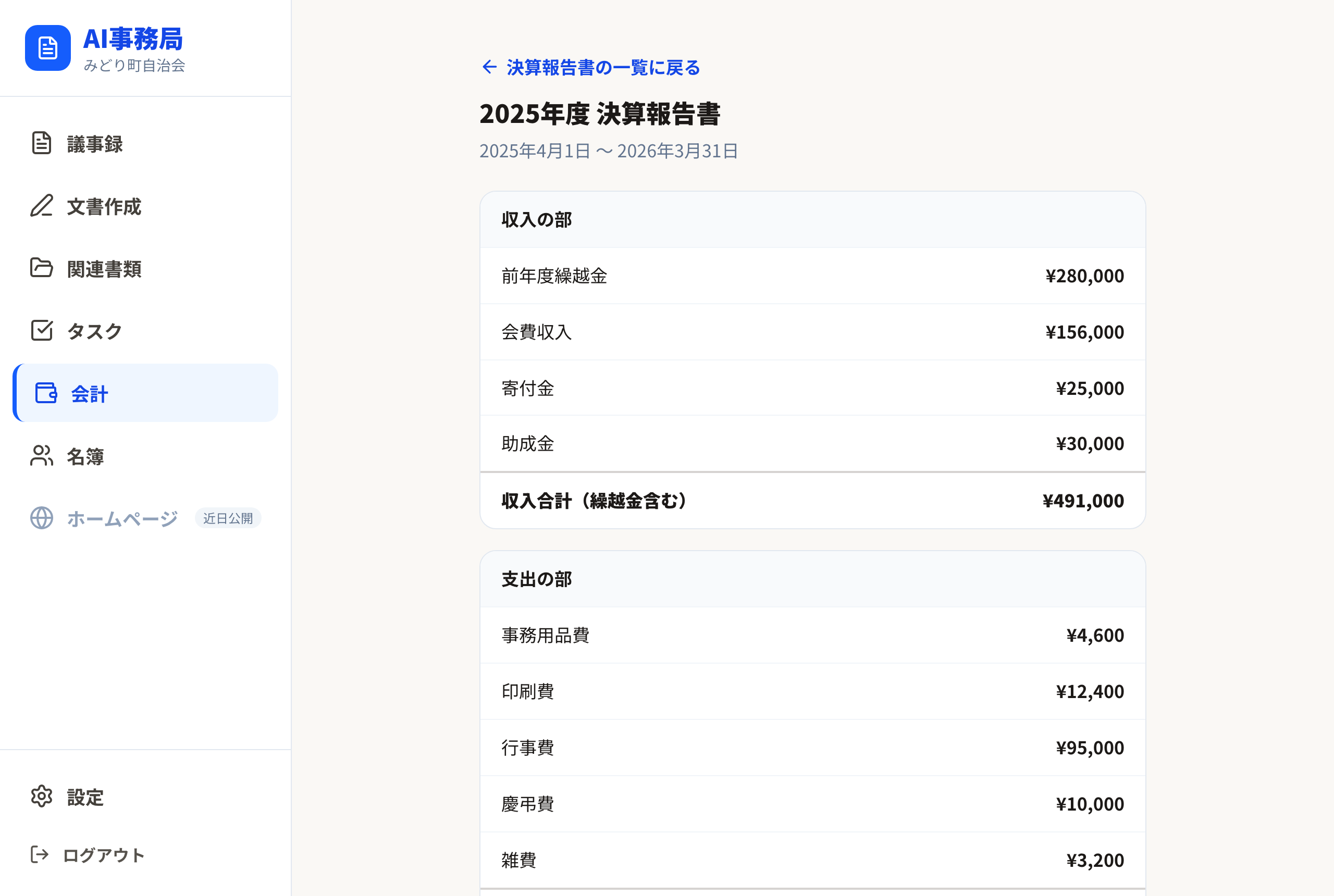This screenshot has width=1334, height=896.
Task: Click the amount ¥280,000
Action: [1085, 276]
